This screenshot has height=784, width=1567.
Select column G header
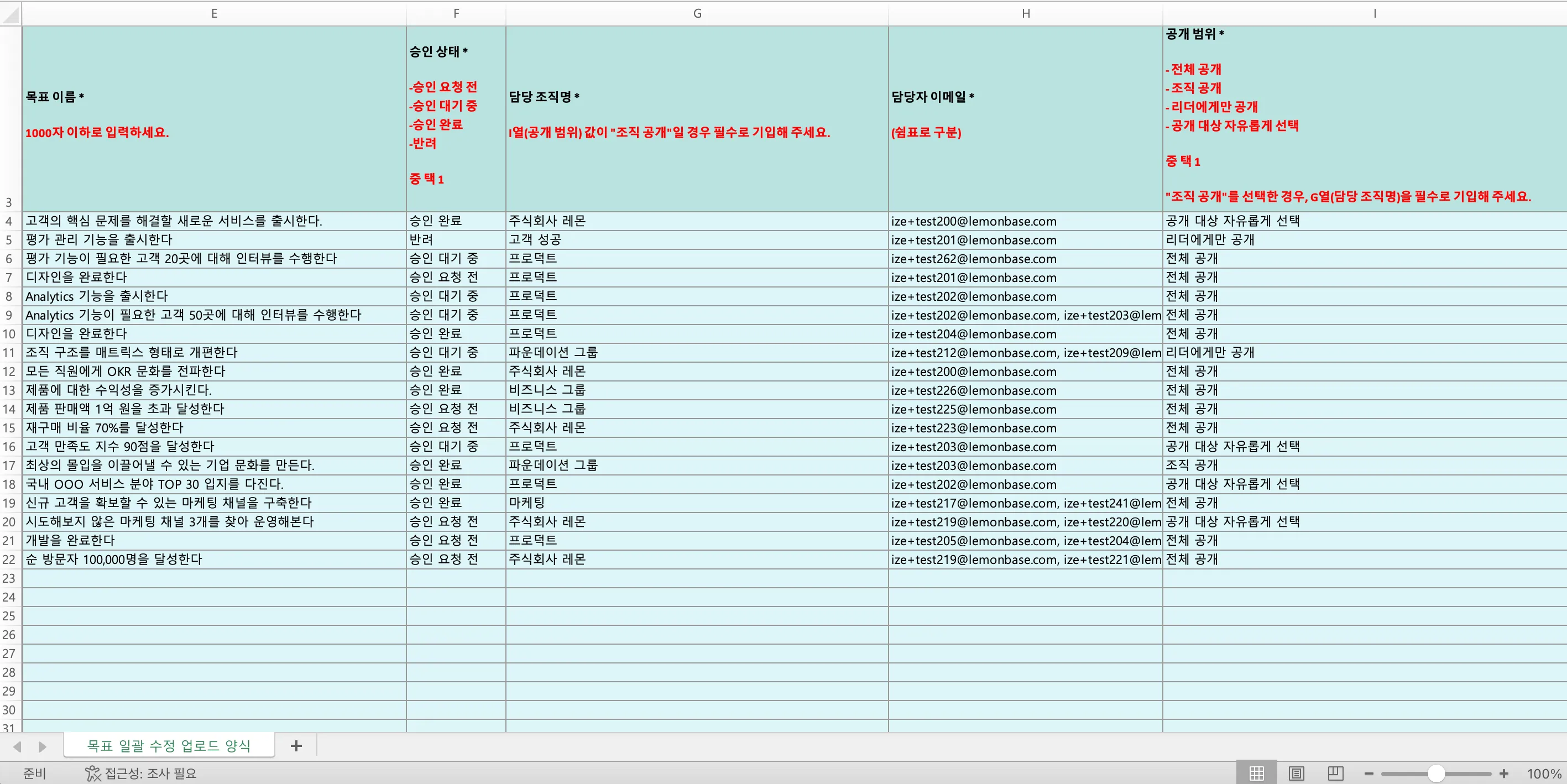coord(697,13)
